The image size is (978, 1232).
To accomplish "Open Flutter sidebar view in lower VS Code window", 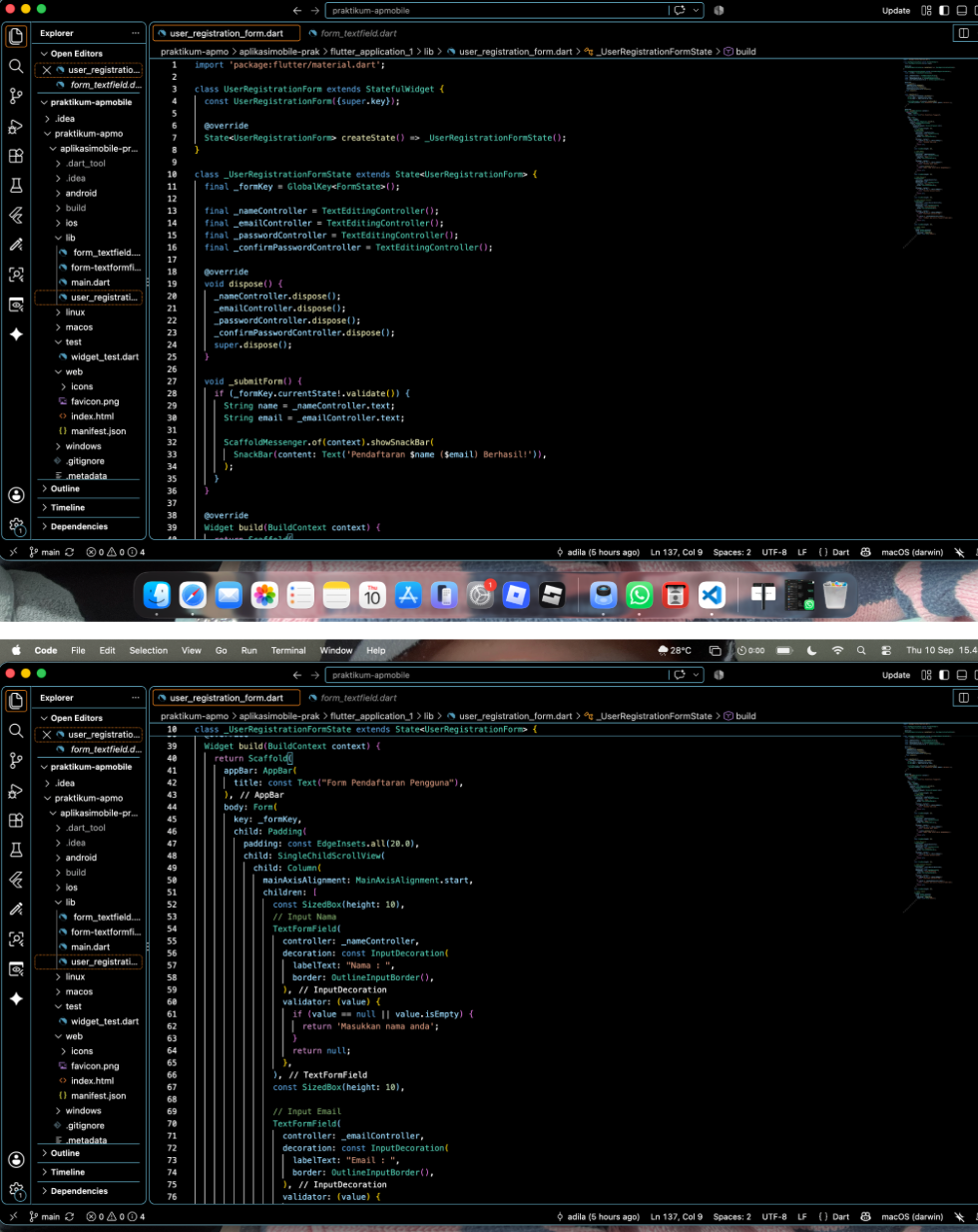I will (16, 880).
